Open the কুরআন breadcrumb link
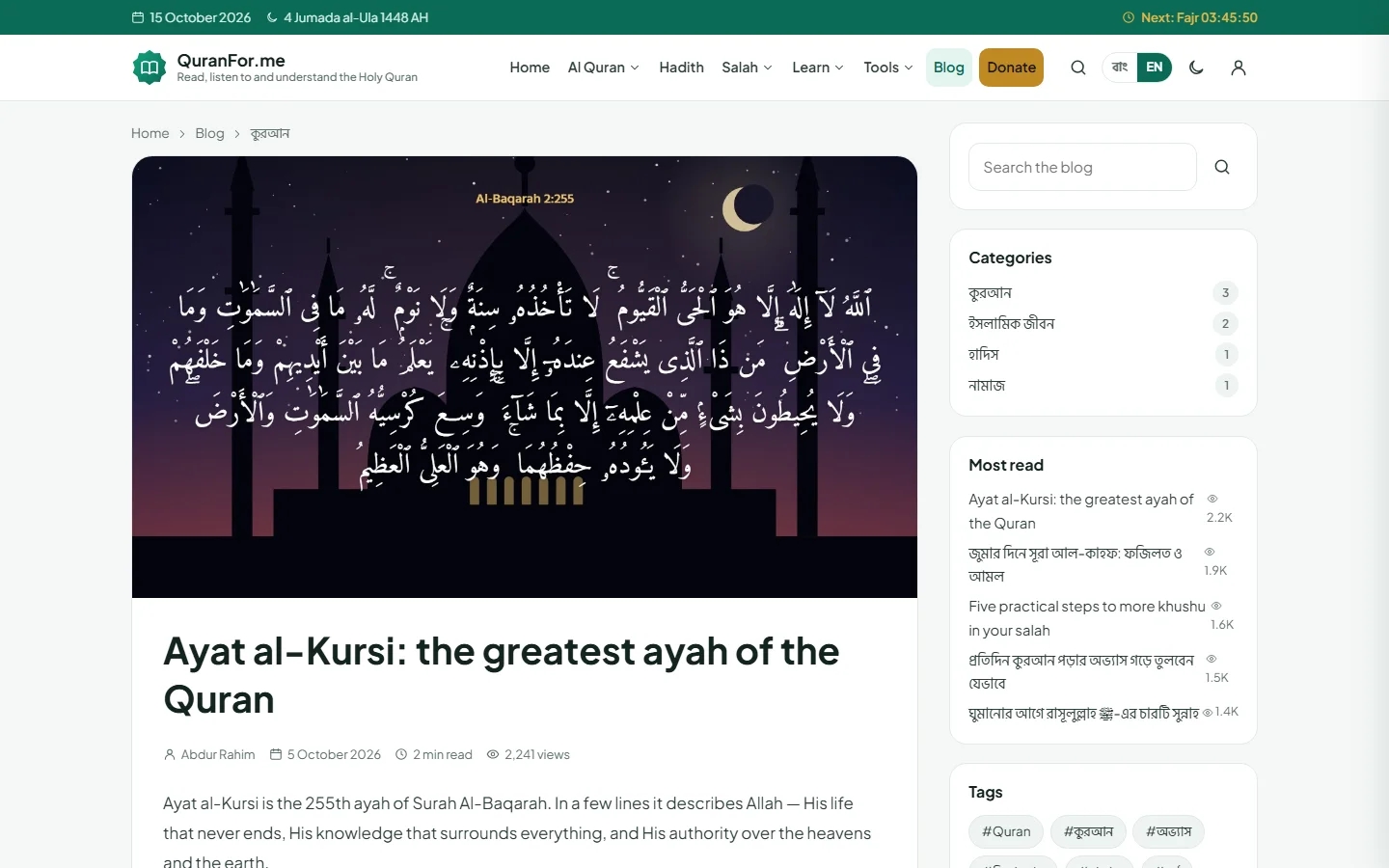Screen dimensions: 1389x868 270,133
